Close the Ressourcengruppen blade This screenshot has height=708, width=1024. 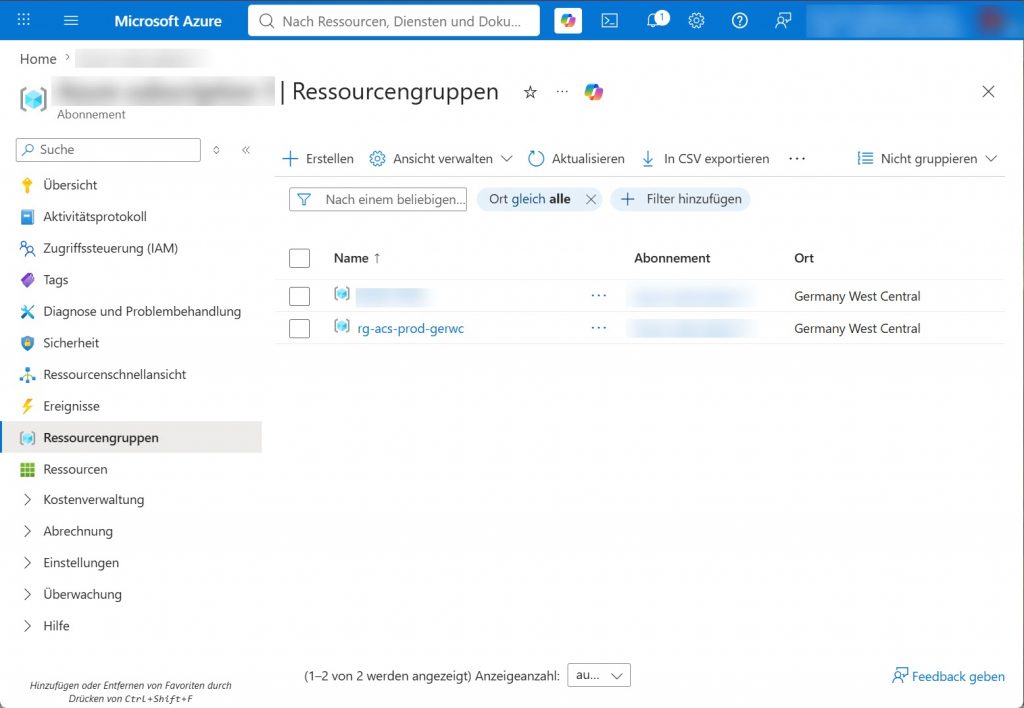click(x=988, y=91)
